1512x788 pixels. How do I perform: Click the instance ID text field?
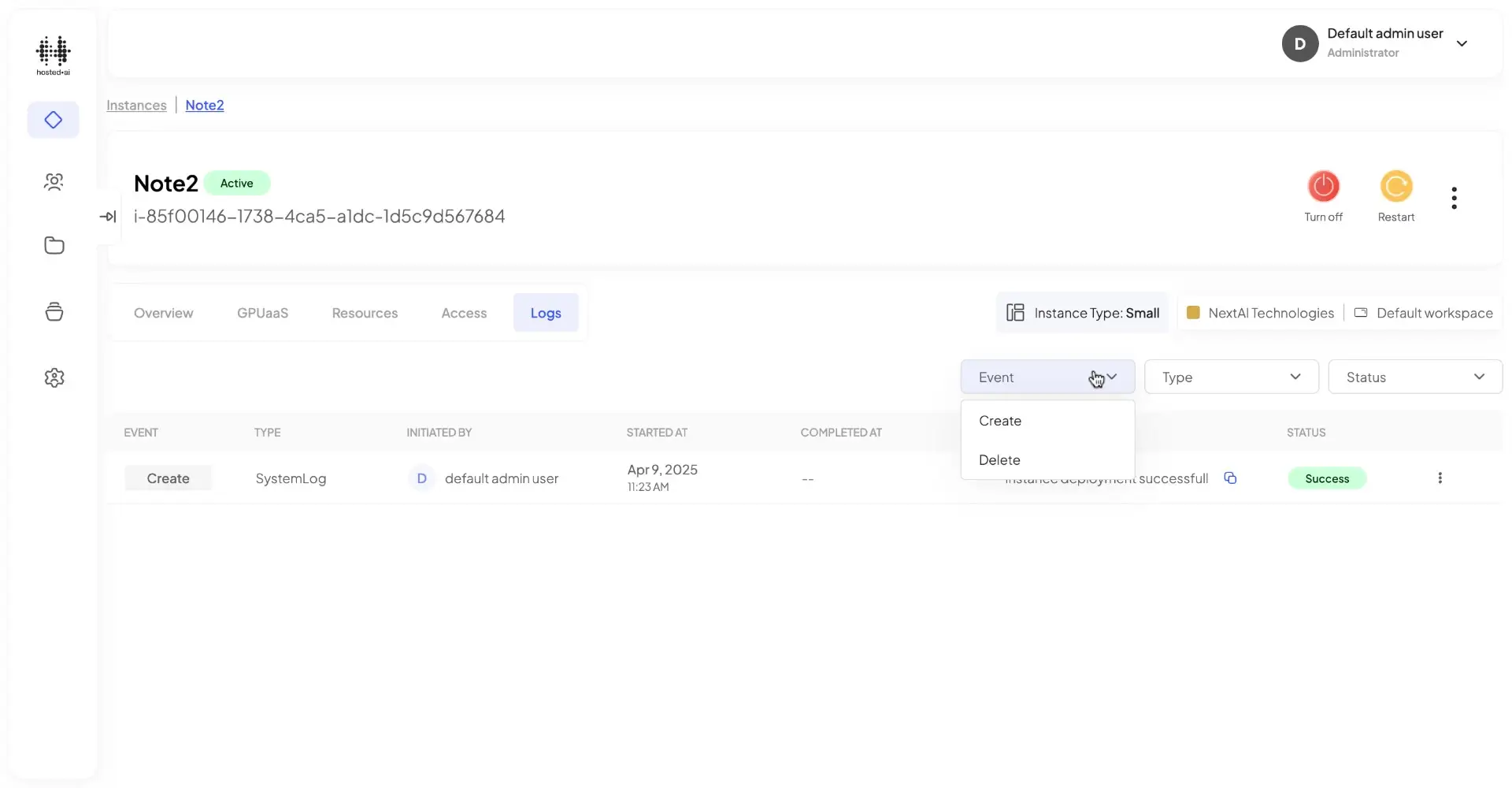pos(319,217)
